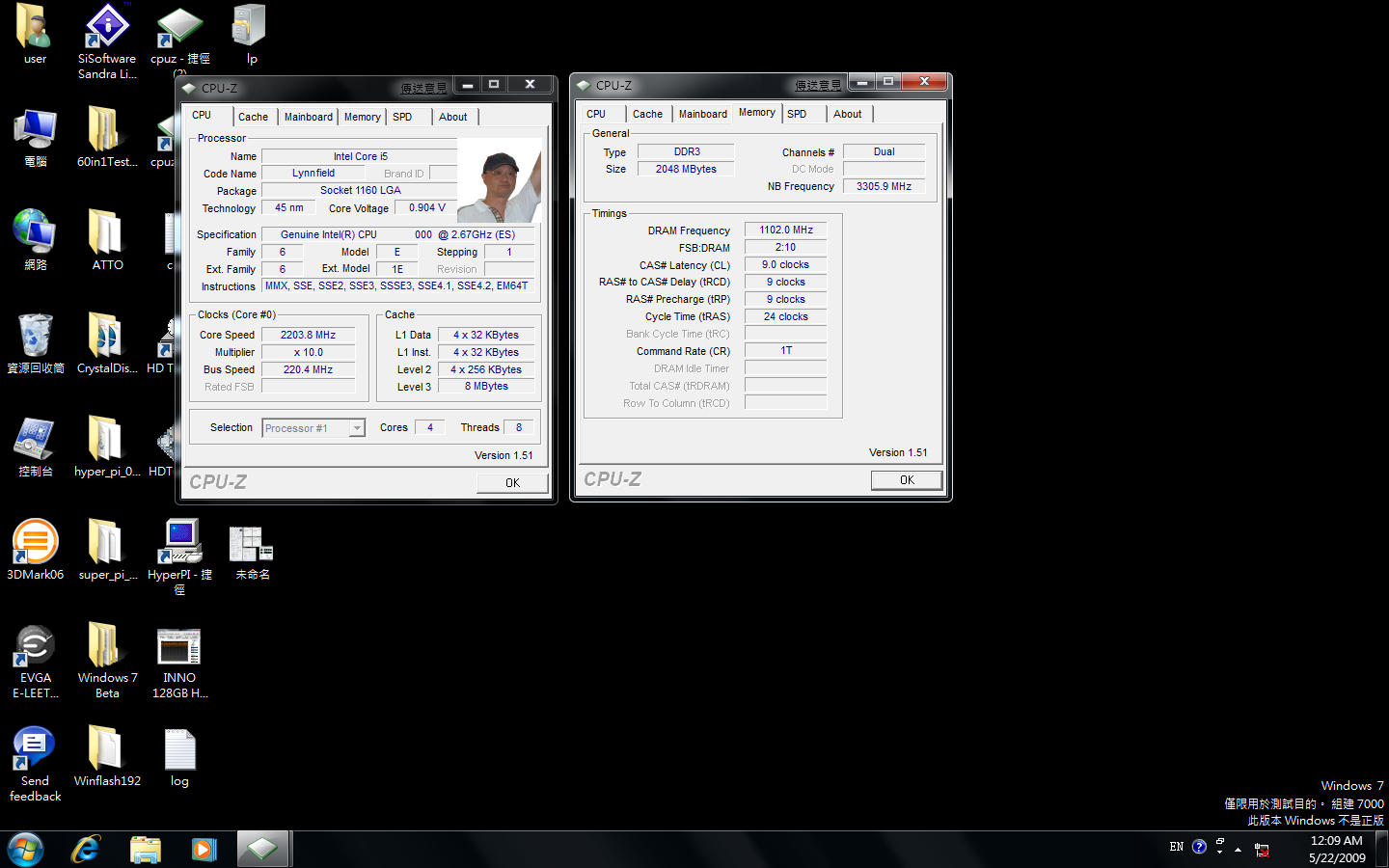Open the 未命名 image file

(x=252, y=550)
